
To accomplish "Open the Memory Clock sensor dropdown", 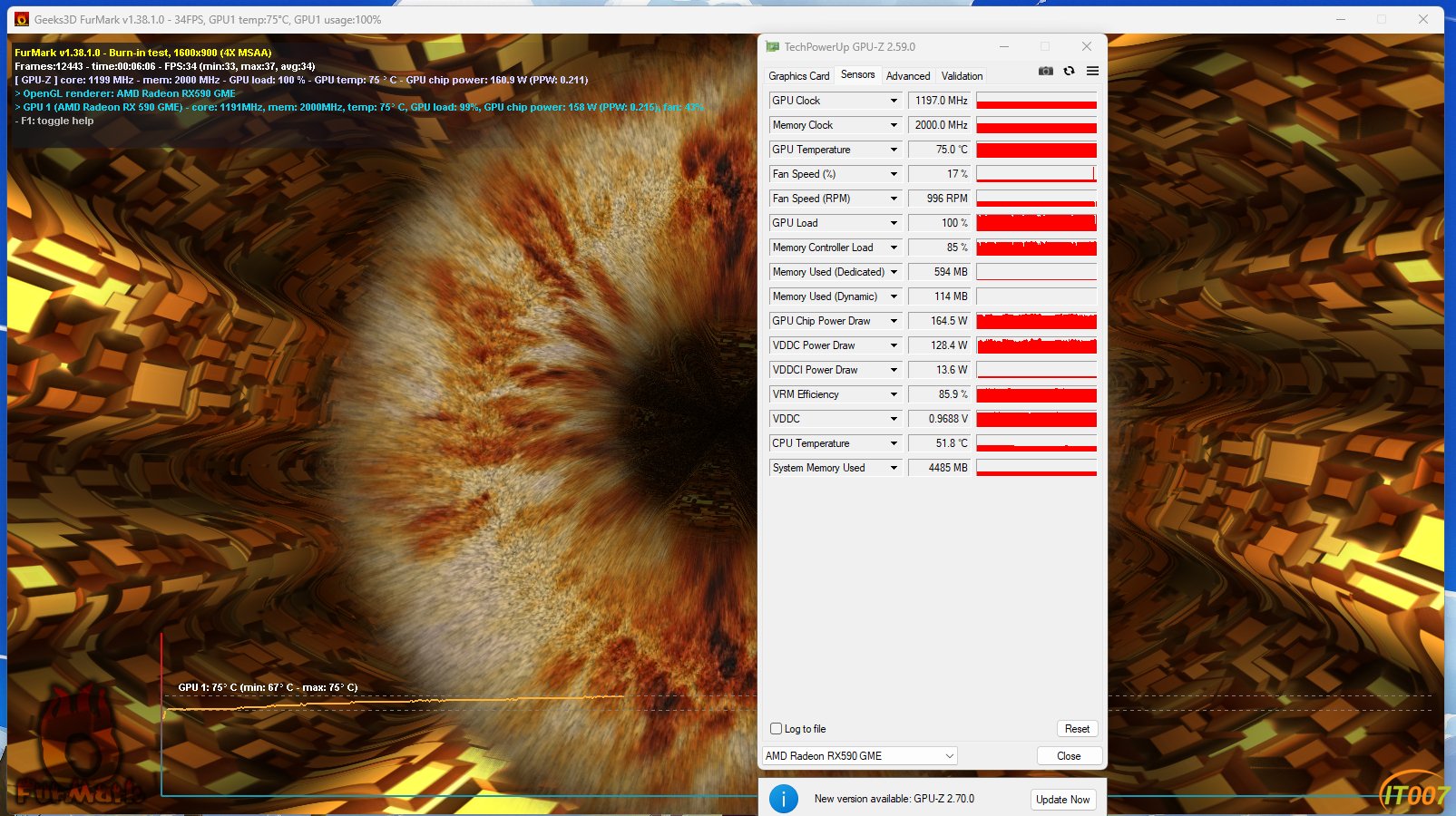I will (894, 125).
